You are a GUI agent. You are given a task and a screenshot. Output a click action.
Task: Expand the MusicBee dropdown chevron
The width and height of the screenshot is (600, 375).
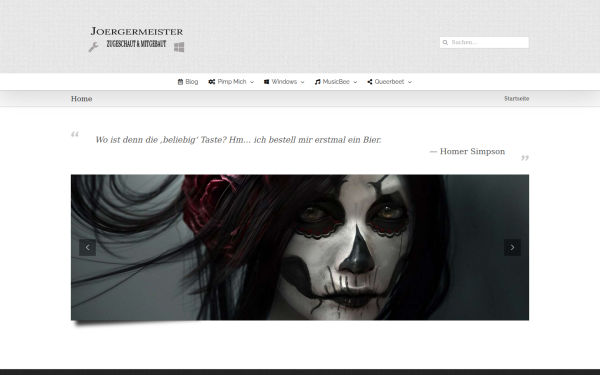click(x=355, y=82)
